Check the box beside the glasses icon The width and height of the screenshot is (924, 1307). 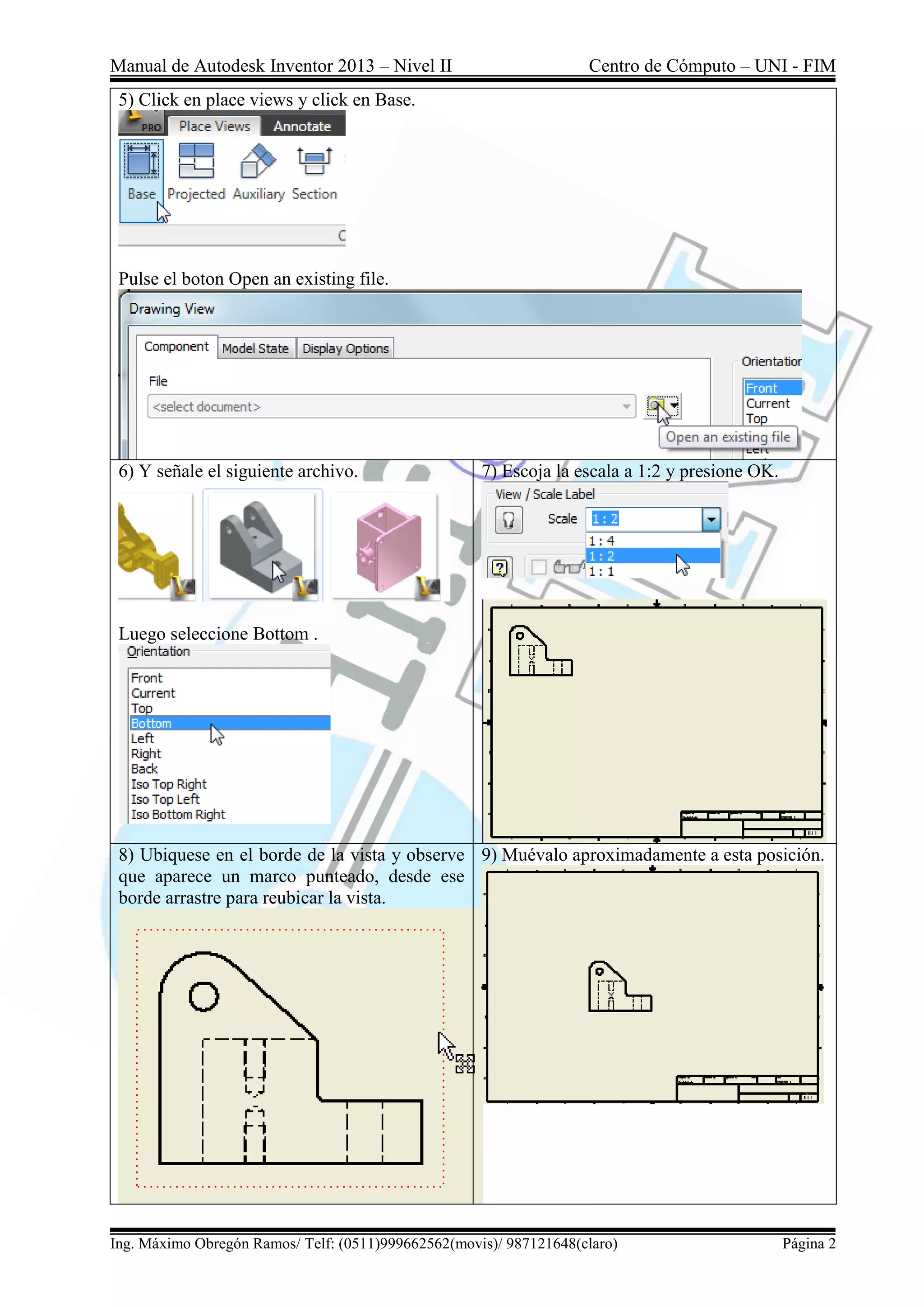[x=539, y=567]
